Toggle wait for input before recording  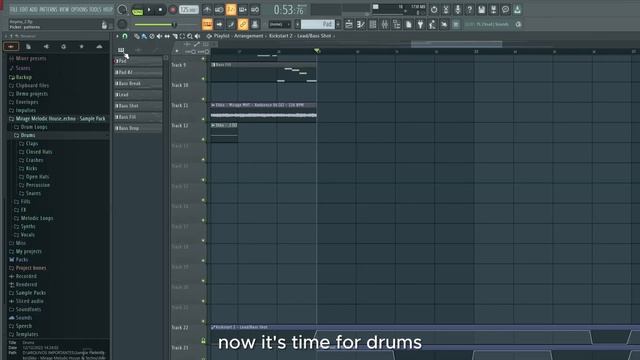(219, 9)
